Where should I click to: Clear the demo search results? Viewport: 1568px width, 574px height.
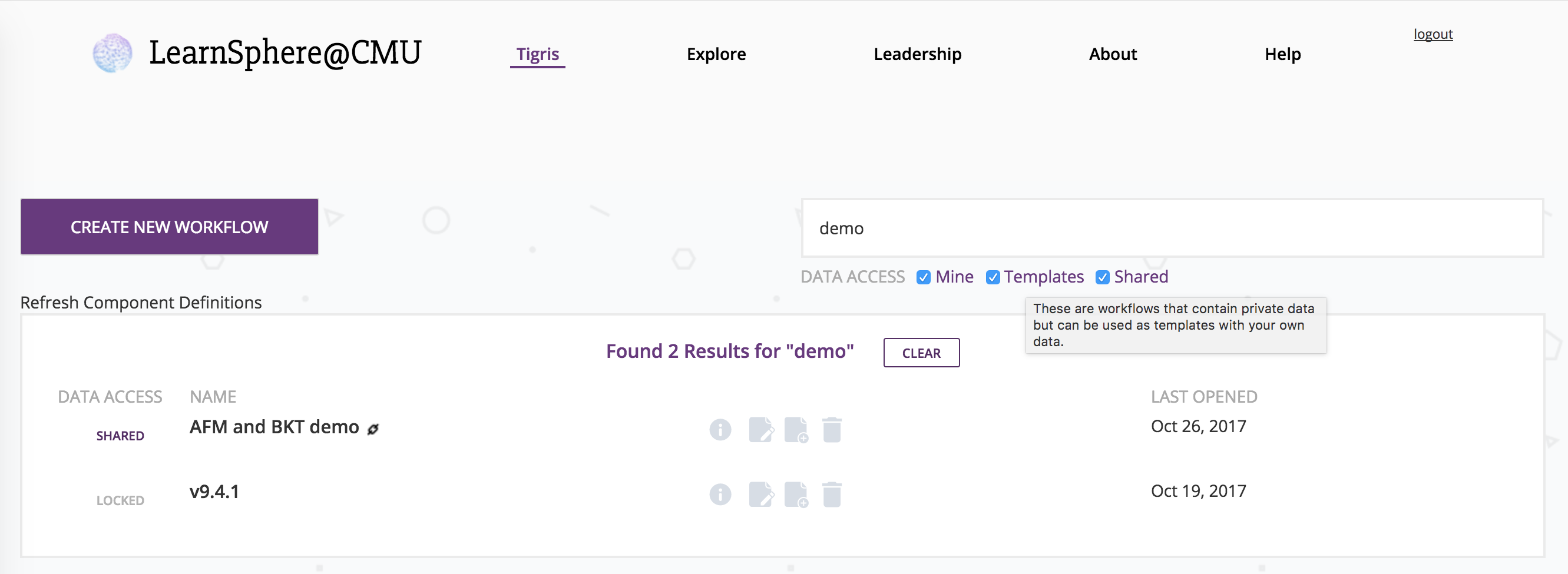921,353
